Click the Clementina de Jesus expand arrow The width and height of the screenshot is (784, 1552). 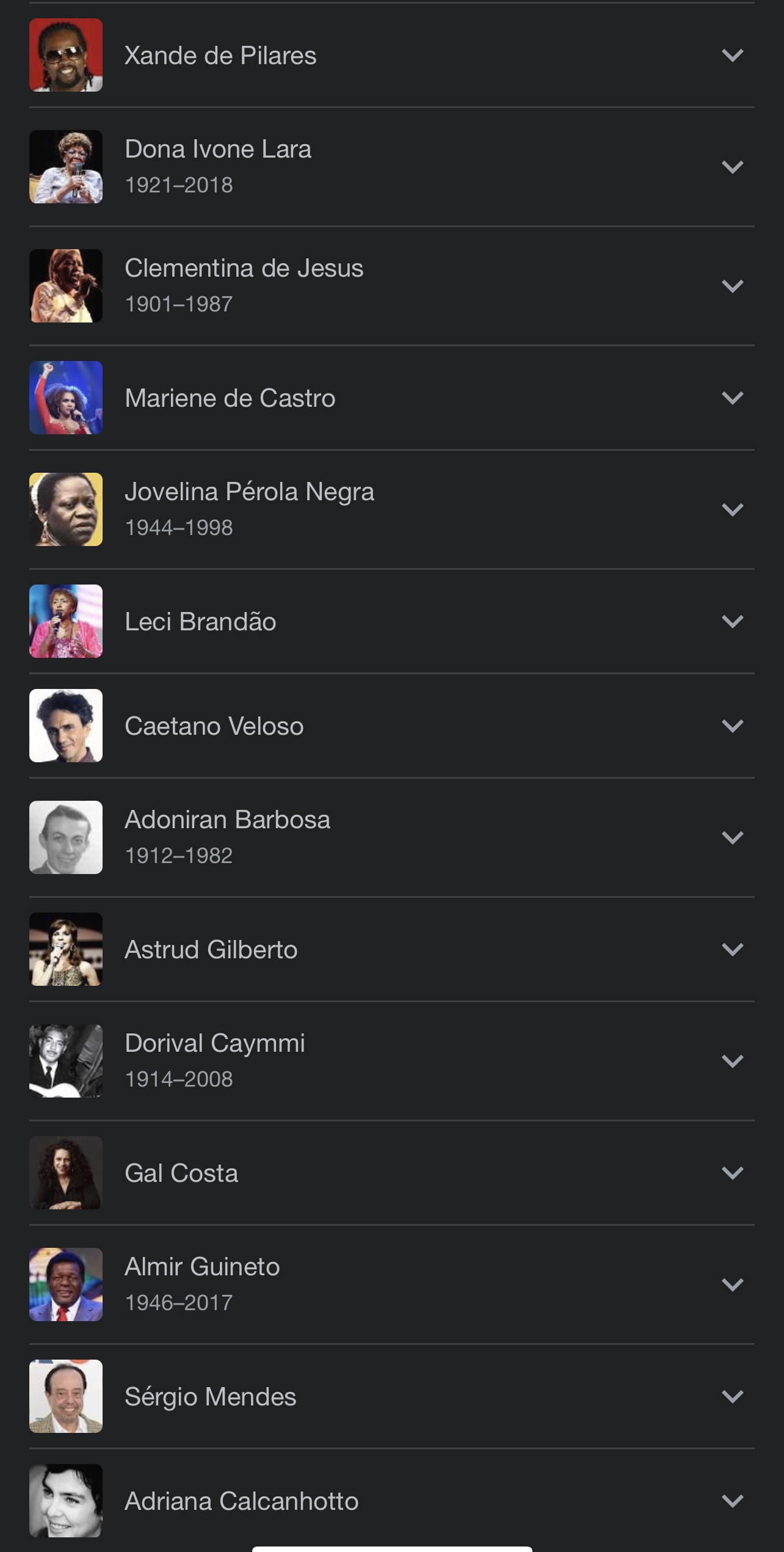pyautogui.click(x=732, y=286)
